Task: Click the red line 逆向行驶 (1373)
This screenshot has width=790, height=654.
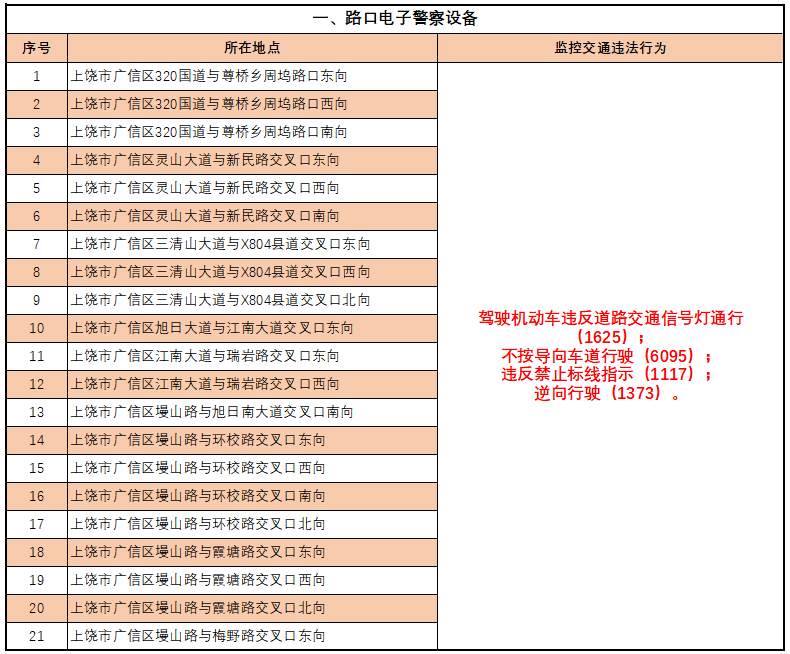Action: click(607, 393)
